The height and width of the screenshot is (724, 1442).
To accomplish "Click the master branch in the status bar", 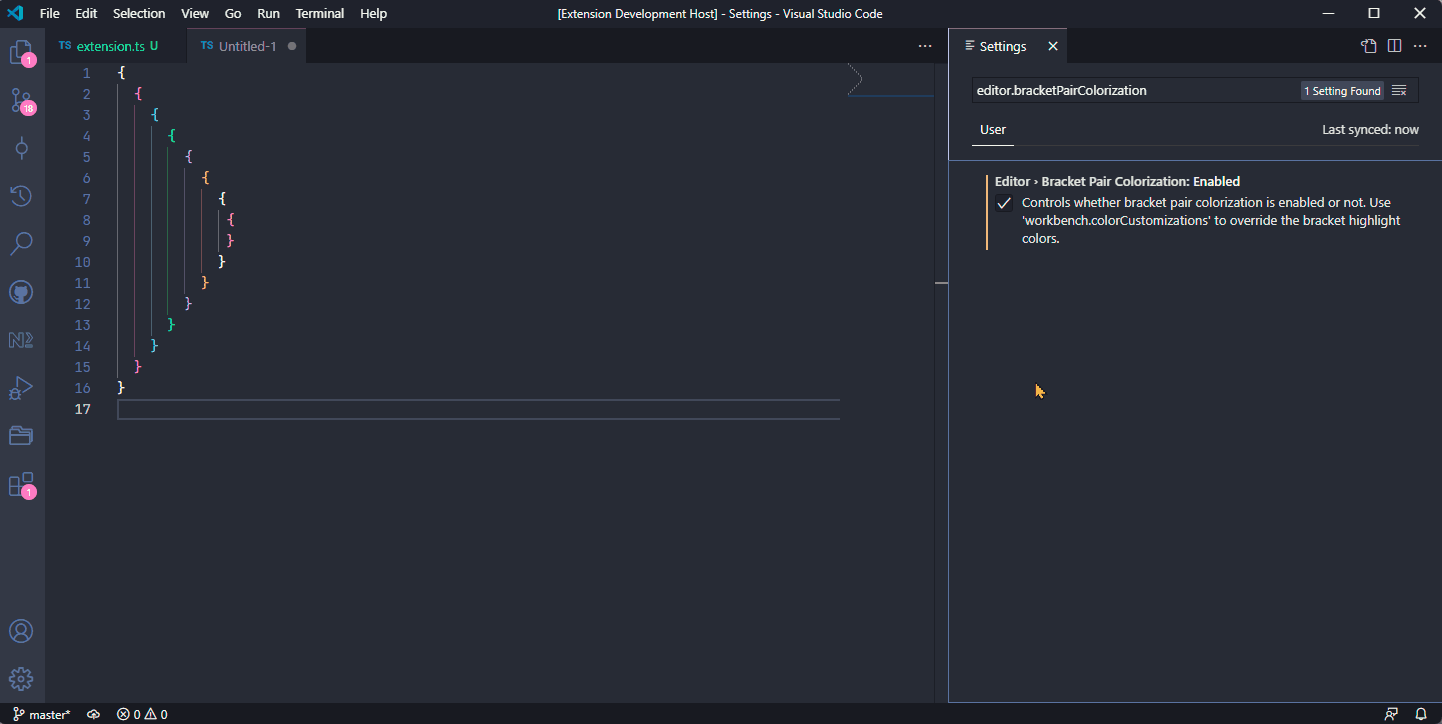I will (40, 714).
